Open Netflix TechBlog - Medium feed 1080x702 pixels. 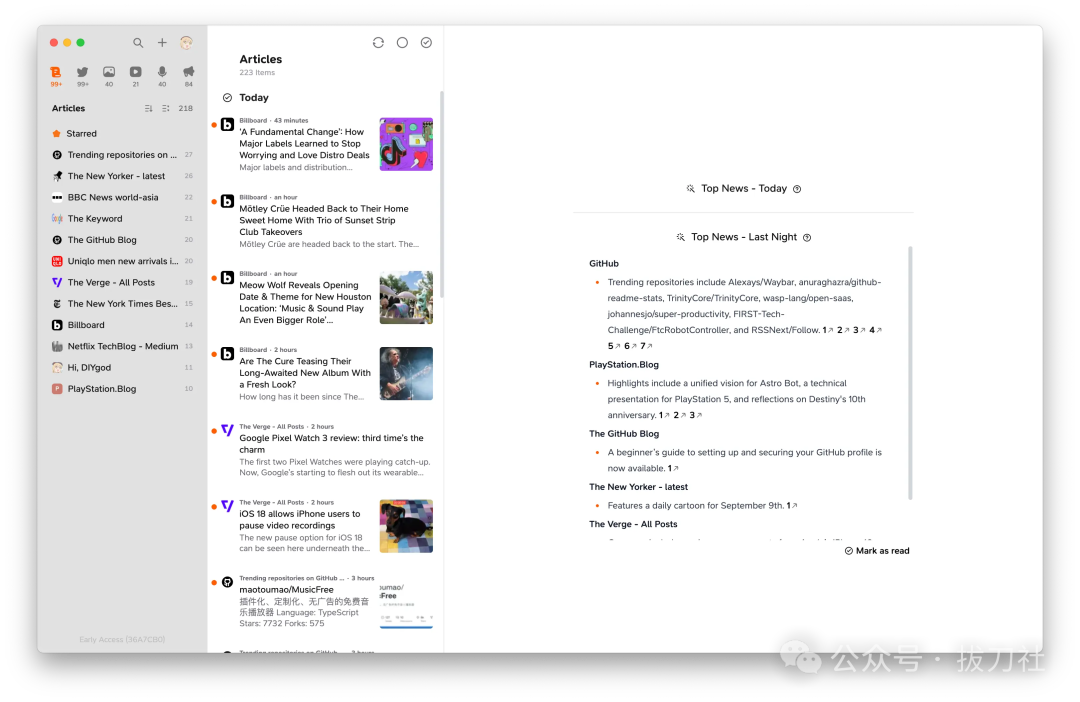click(123, 347)
